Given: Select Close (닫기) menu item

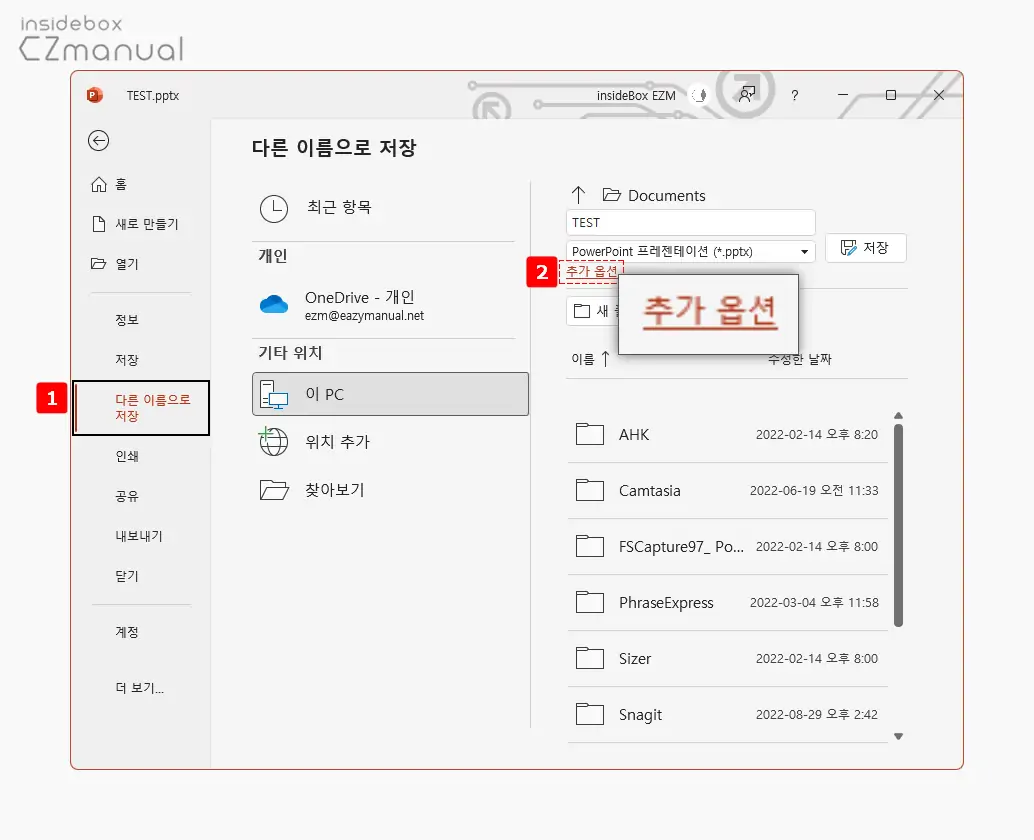Looking at the screenshot, I should pos(127,576).
